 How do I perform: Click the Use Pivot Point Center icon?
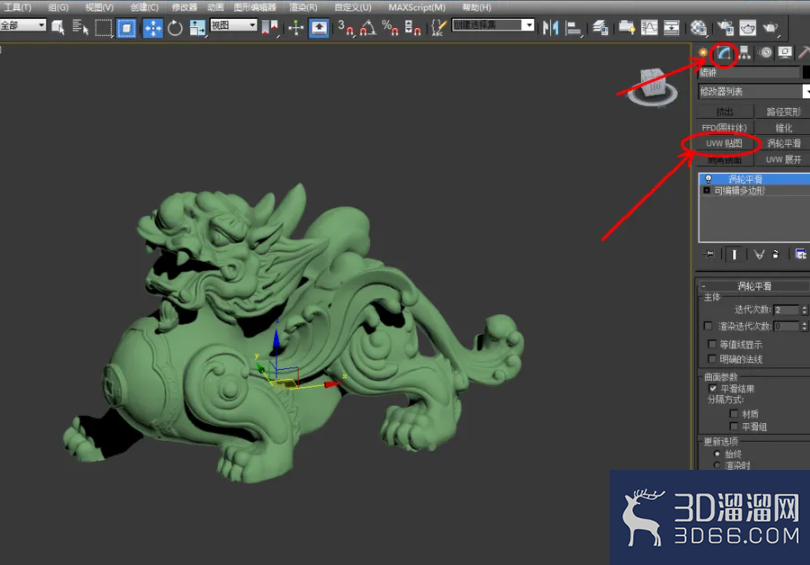(270, 27)
